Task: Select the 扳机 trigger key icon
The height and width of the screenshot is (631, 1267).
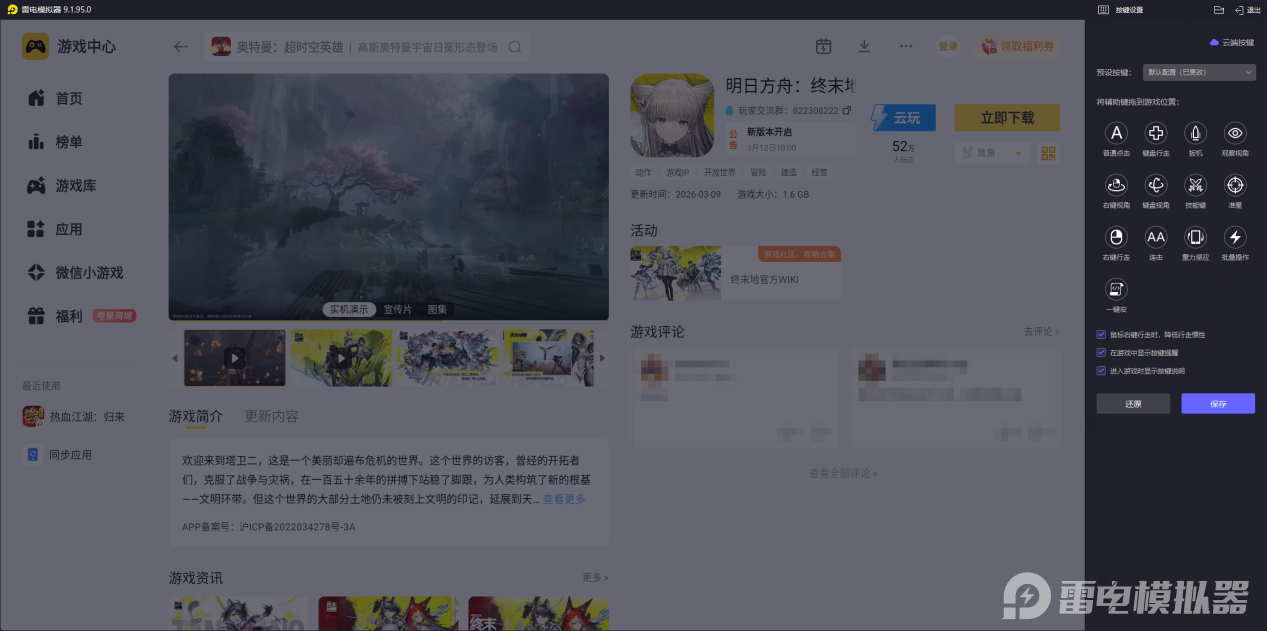Action: tap(1196, 133)
